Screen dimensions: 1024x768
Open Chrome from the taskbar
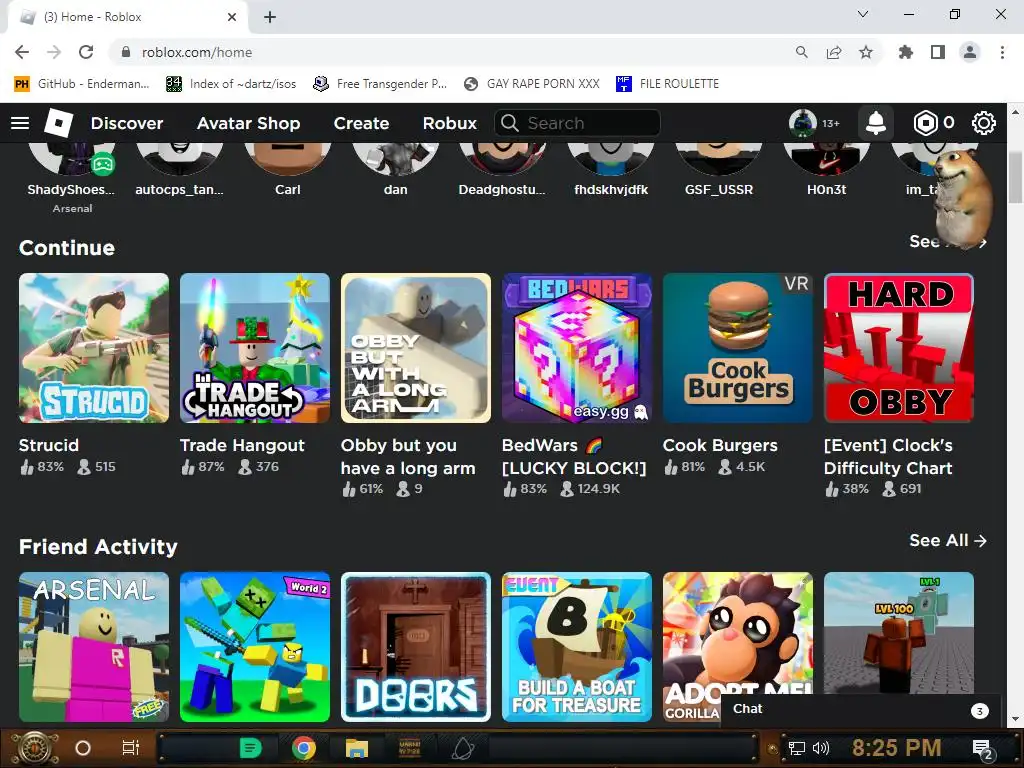(304, 748)
